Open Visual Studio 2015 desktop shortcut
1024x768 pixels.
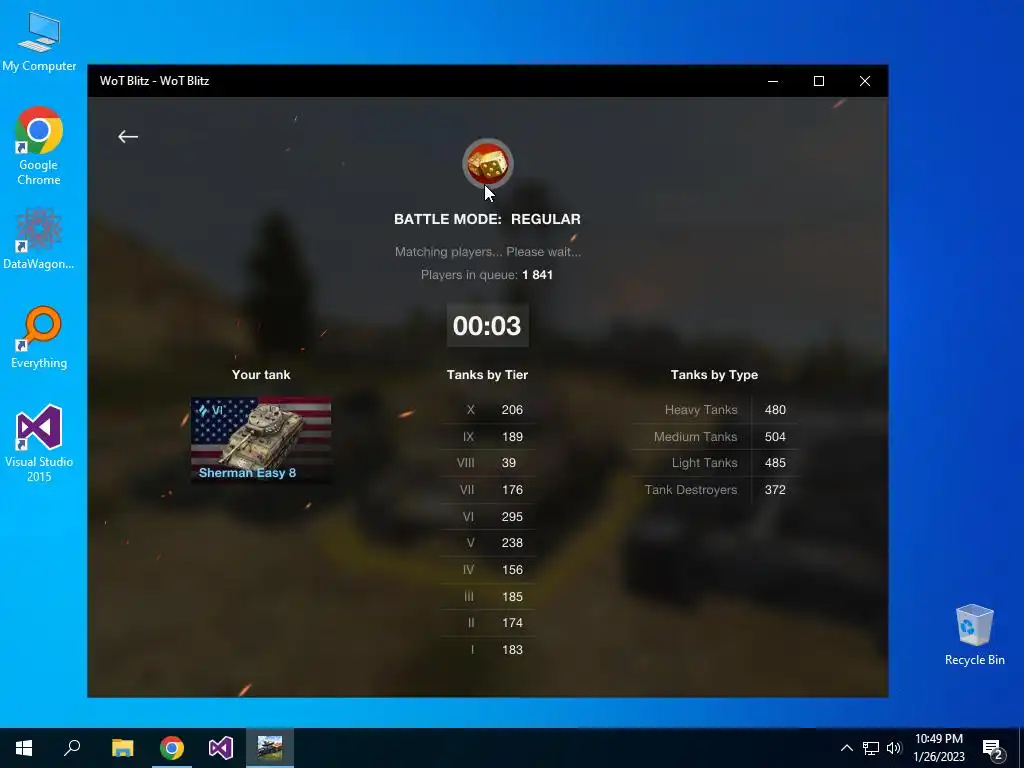click(x=39, y=443)
